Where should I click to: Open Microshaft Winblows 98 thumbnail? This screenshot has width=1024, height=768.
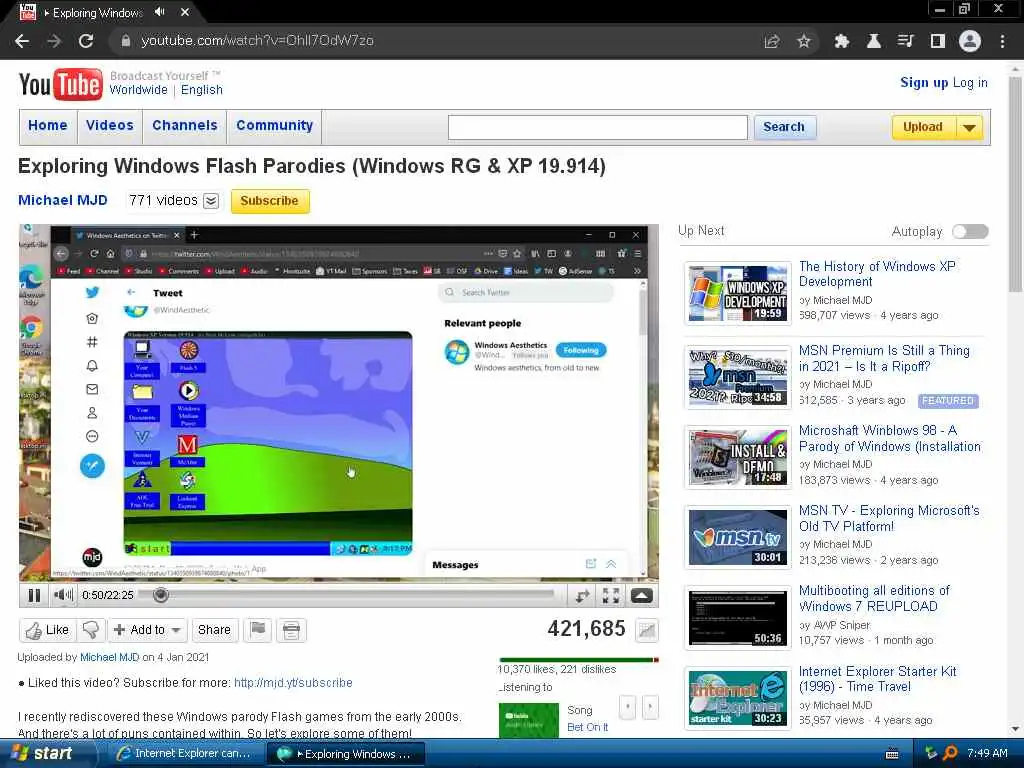pyautogui.click(x=738, y=457)
